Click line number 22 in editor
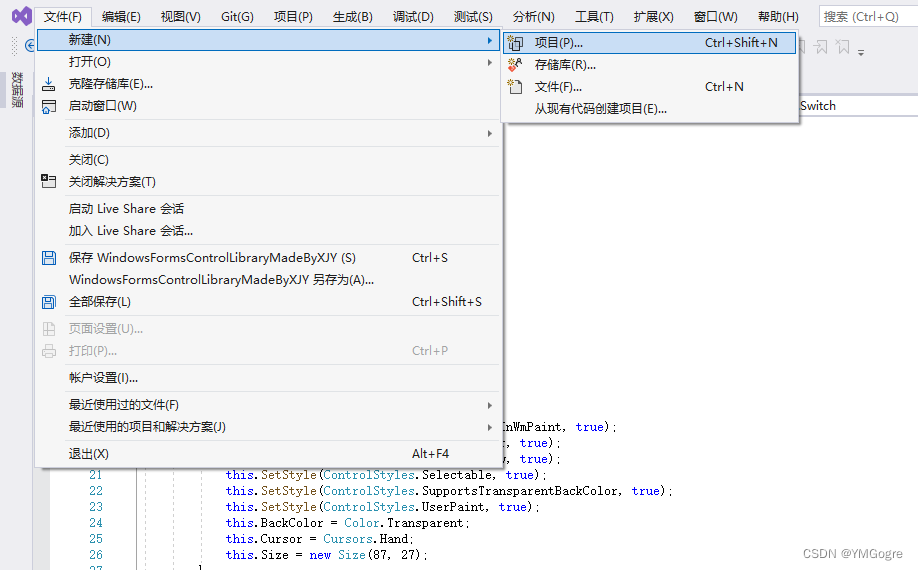The image size is (918, 570). coord(96,491)
